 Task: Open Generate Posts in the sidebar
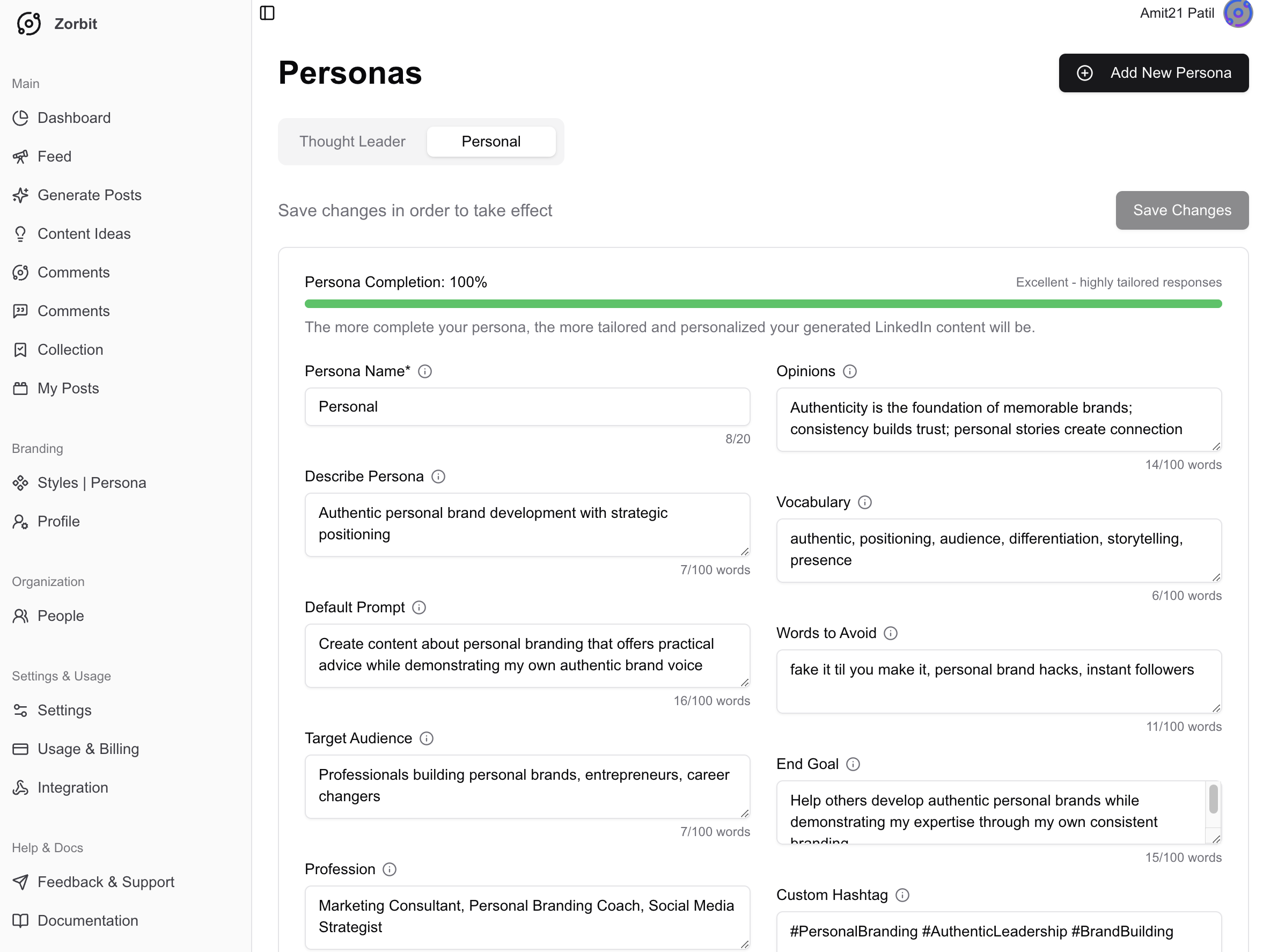90,195
